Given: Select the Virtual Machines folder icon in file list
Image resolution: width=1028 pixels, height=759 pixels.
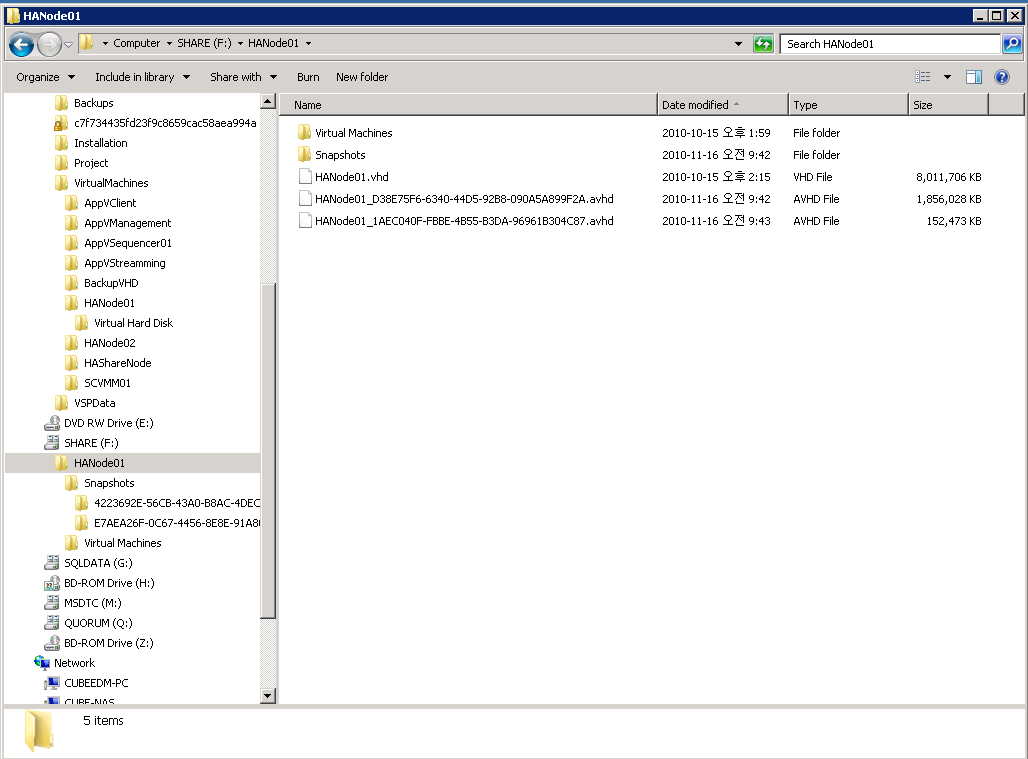Looking at the screenshot, I should click(x=304, y=132).
